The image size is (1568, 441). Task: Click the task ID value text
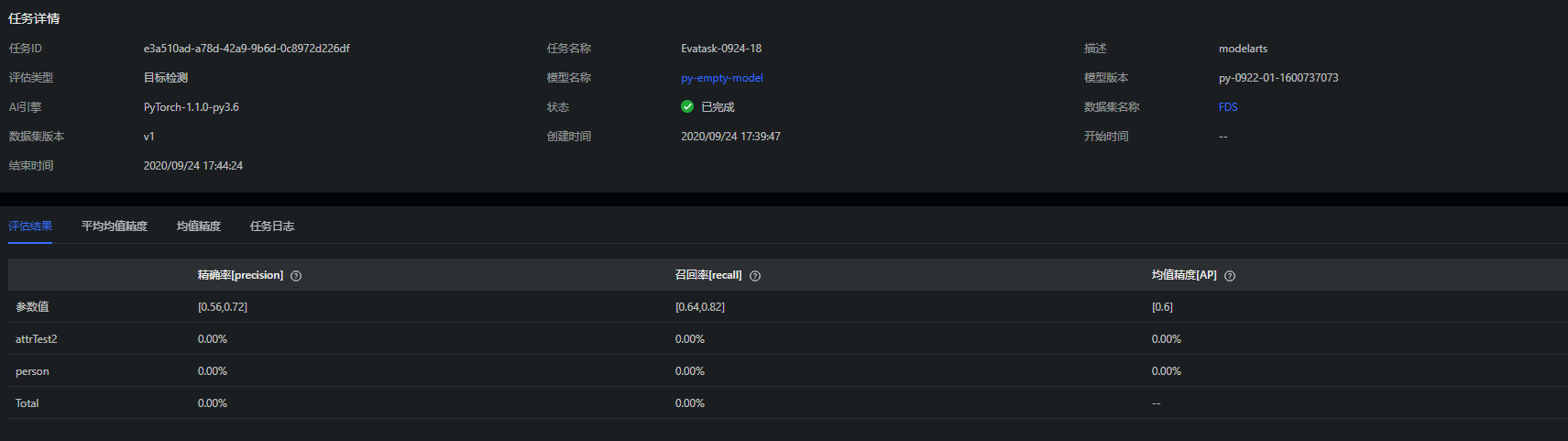(x=247, y=49)
